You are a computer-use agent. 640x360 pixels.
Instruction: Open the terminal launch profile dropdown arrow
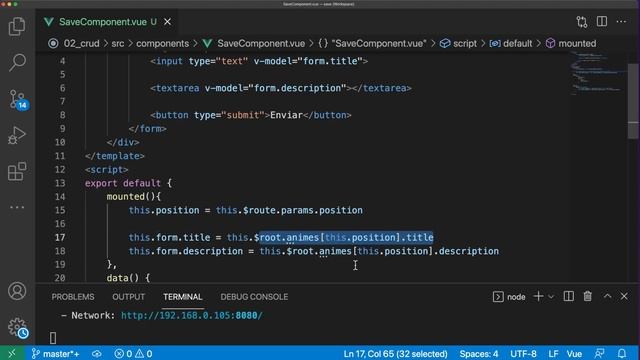(x=551, y=297)
